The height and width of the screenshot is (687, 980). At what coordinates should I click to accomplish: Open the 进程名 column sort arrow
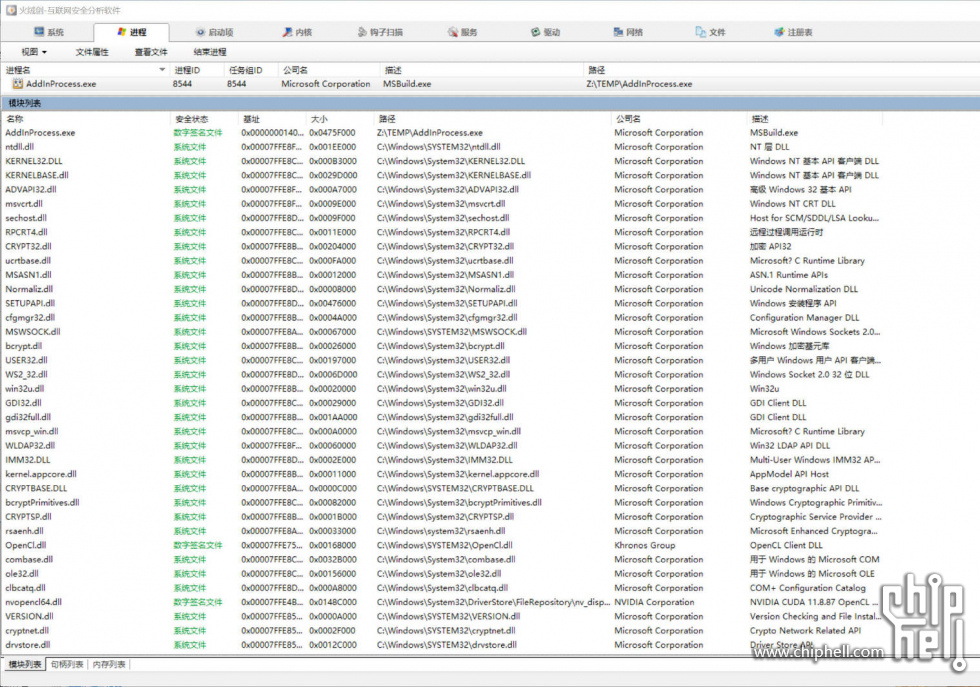pos(162,70)
